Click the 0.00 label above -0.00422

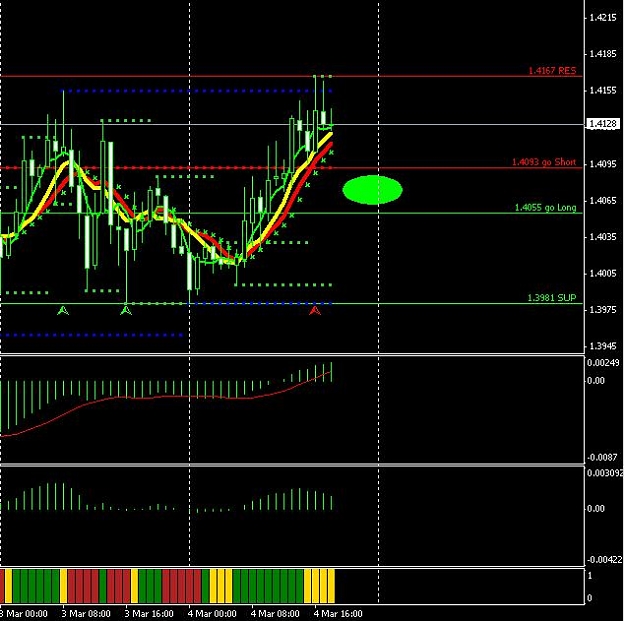tap(596, 509)
